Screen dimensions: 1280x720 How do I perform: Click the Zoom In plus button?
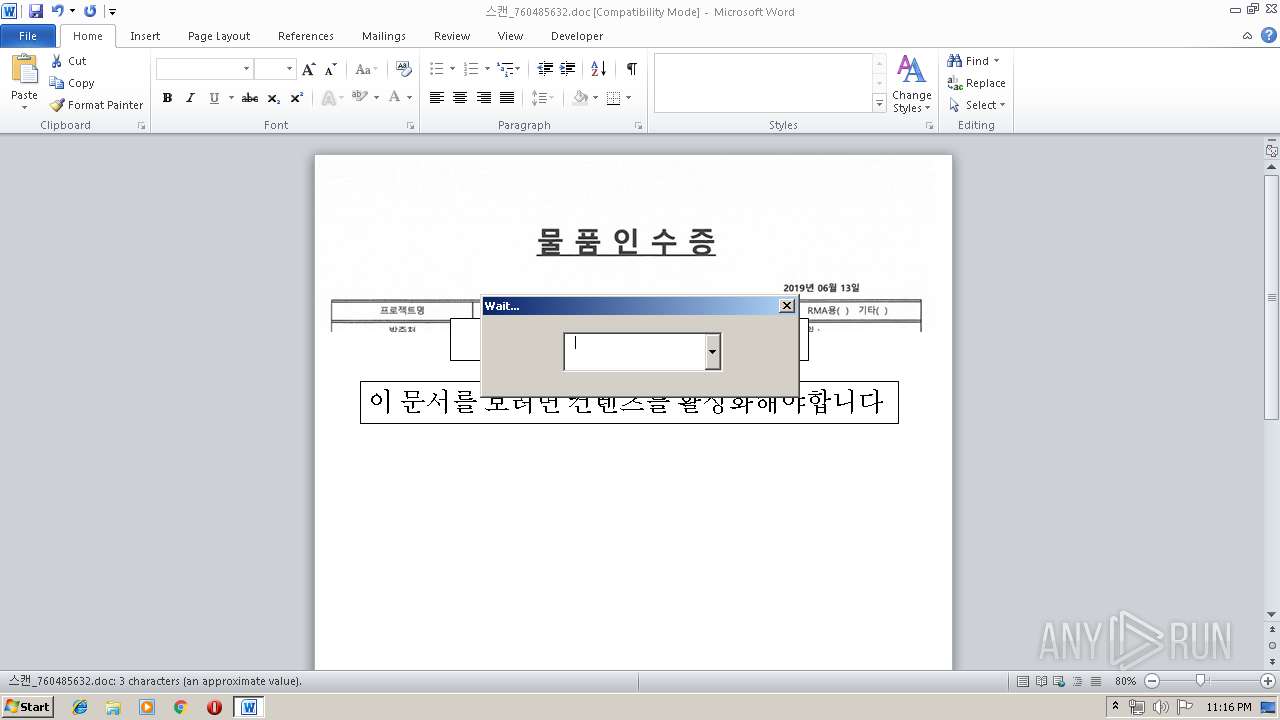(1267, 681)
